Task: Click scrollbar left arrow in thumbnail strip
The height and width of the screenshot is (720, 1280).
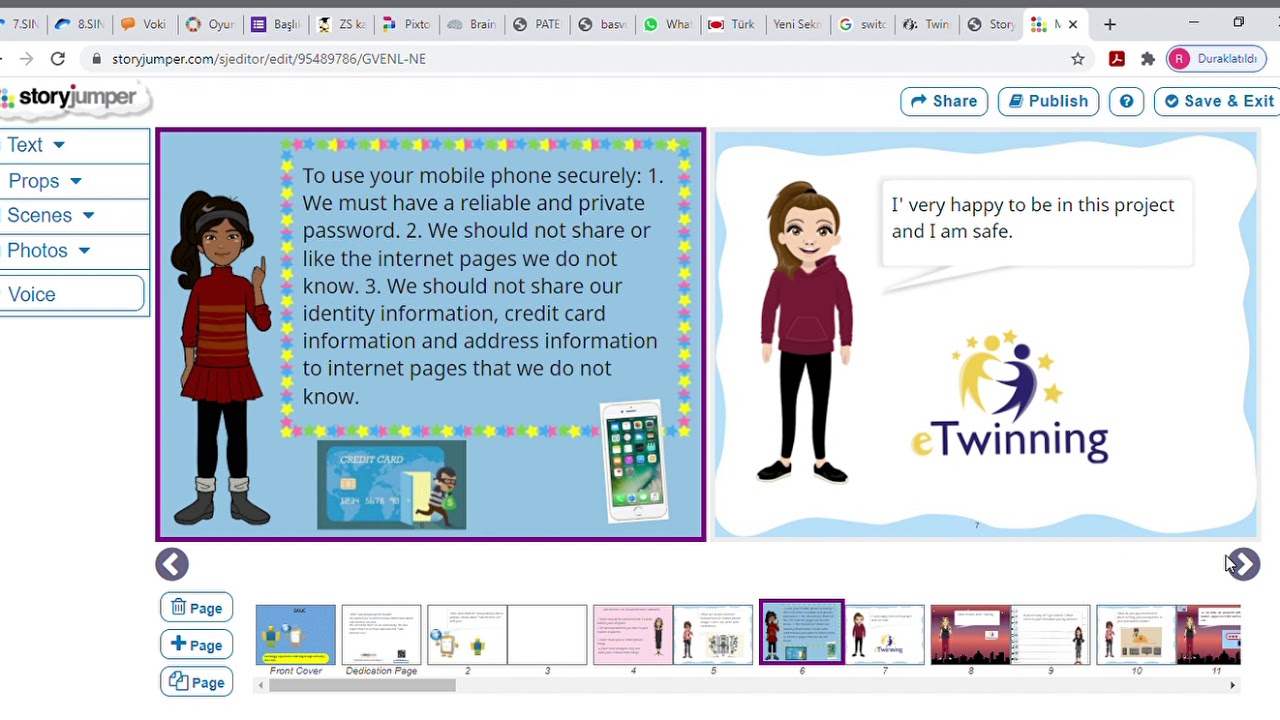Action: click(260, 685)
